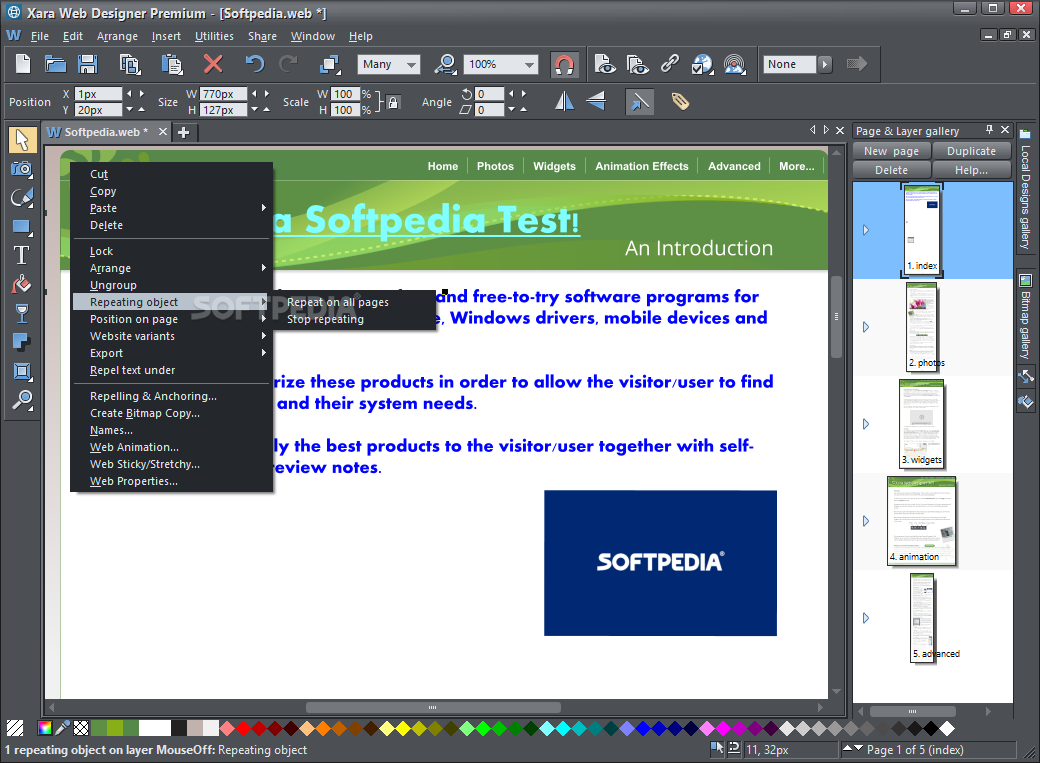
Task: Expand layers of page 4. animation
Action: [x=866, y=521]
